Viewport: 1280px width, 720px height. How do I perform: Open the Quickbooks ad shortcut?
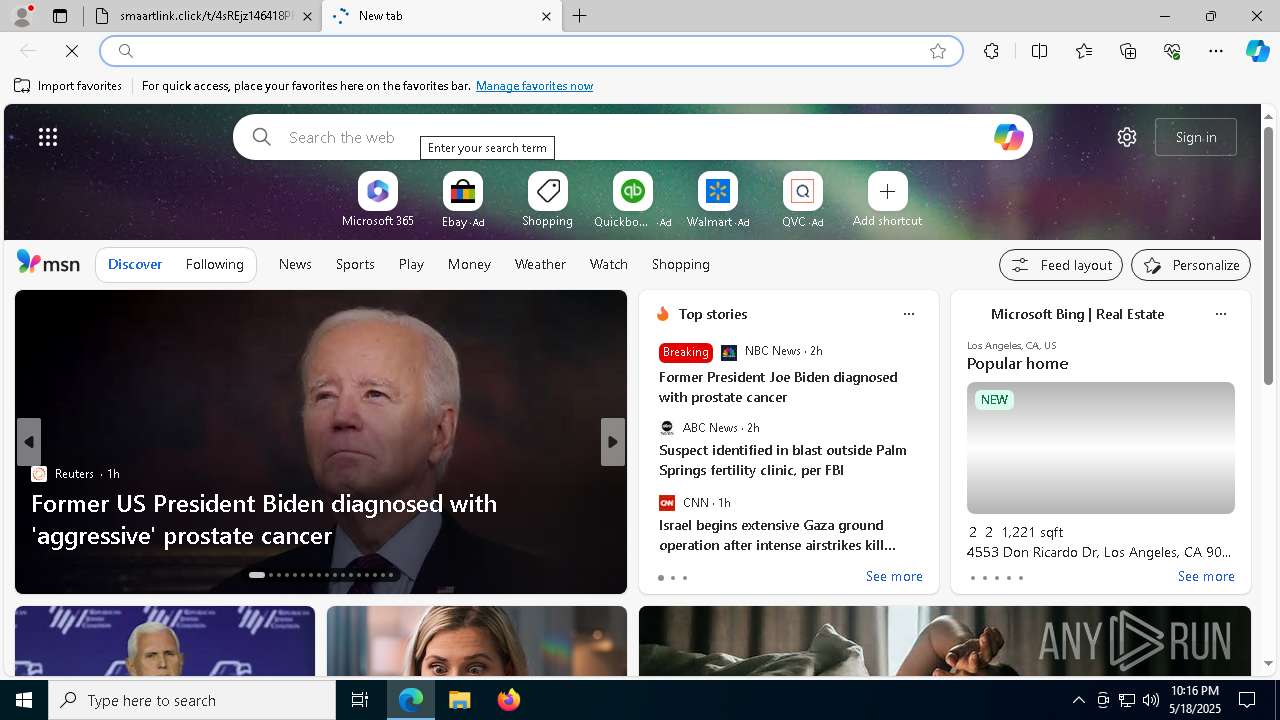click(632, 200)
